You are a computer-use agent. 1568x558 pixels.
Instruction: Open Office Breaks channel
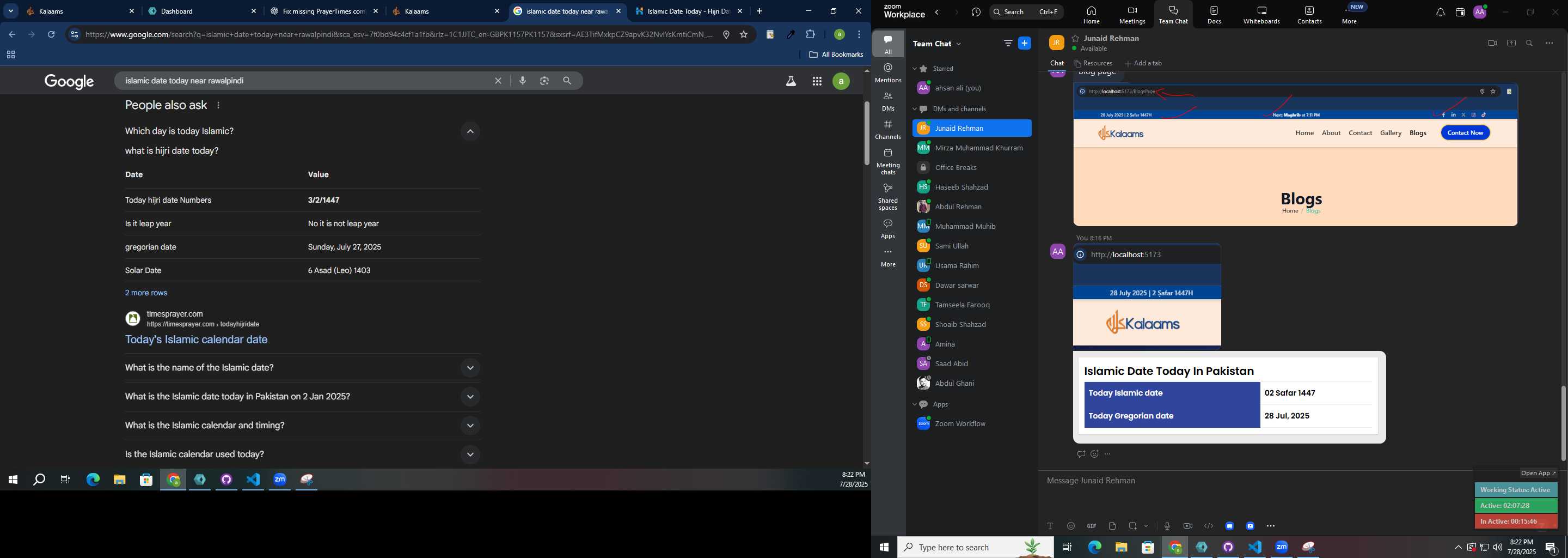971,167
